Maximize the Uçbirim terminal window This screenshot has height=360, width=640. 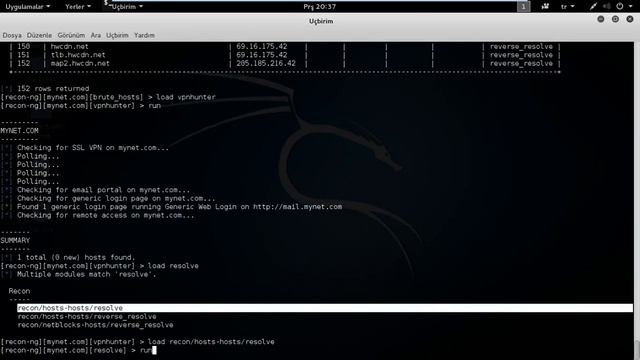615,19
